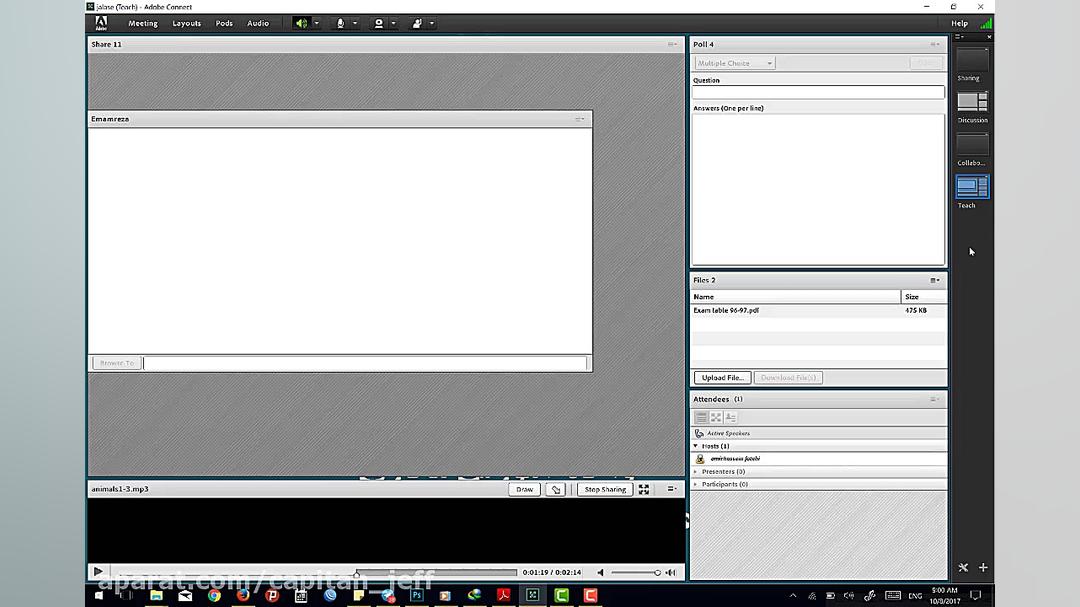1080x607 pixels.
Task: Open the Pods menu
Action: click(224, 23)
